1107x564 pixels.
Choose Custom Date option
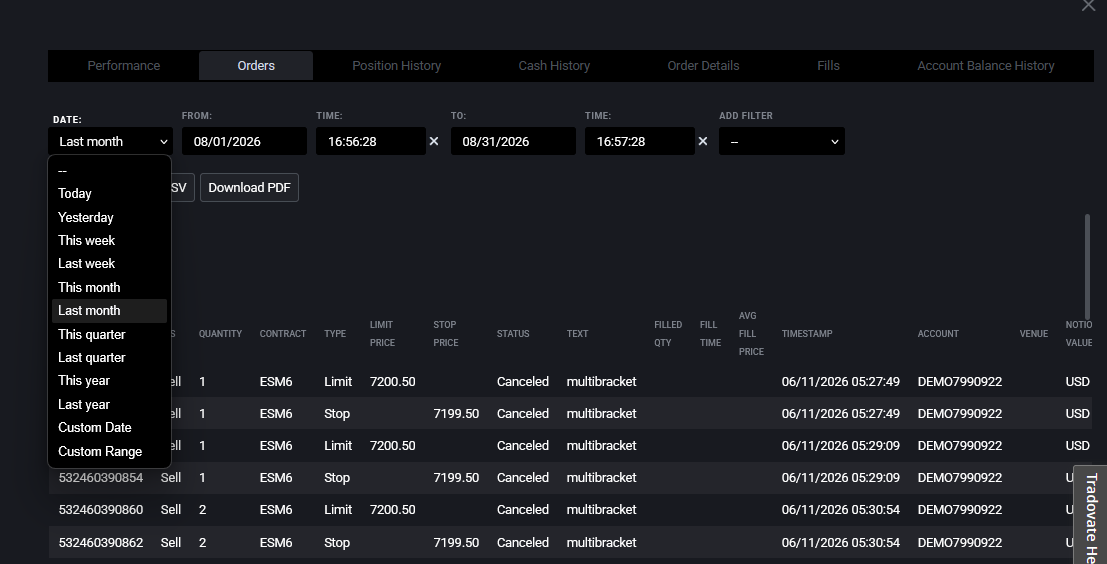(109, 428)
